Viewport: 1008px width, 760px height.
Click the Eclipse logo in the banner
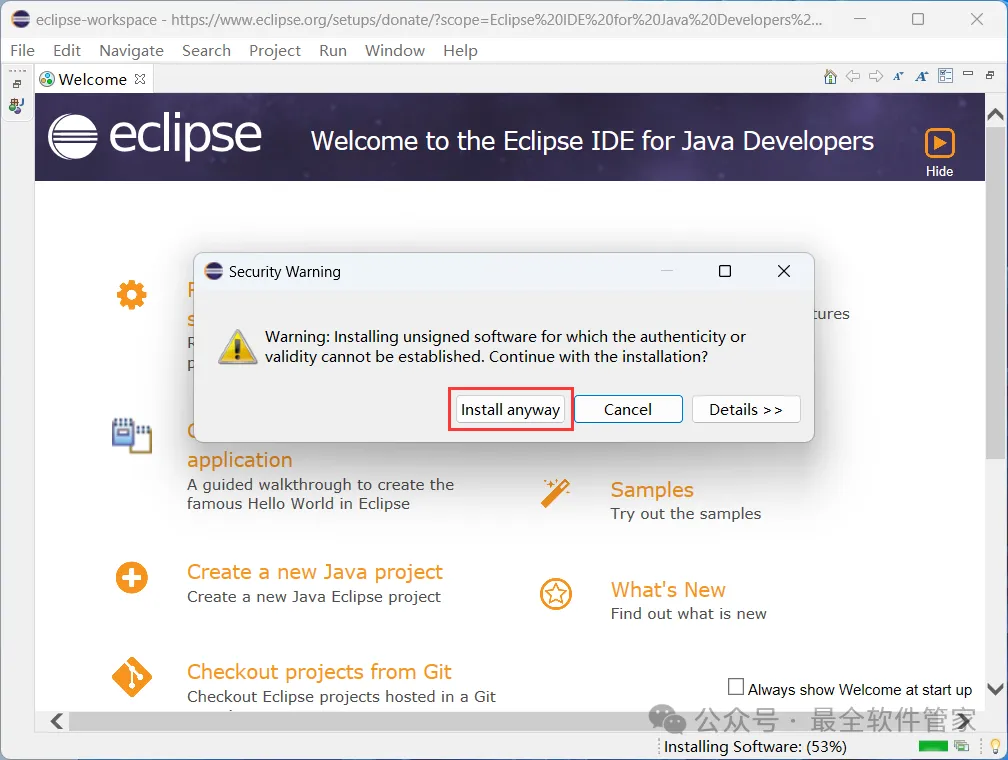[x=155, y=136]
